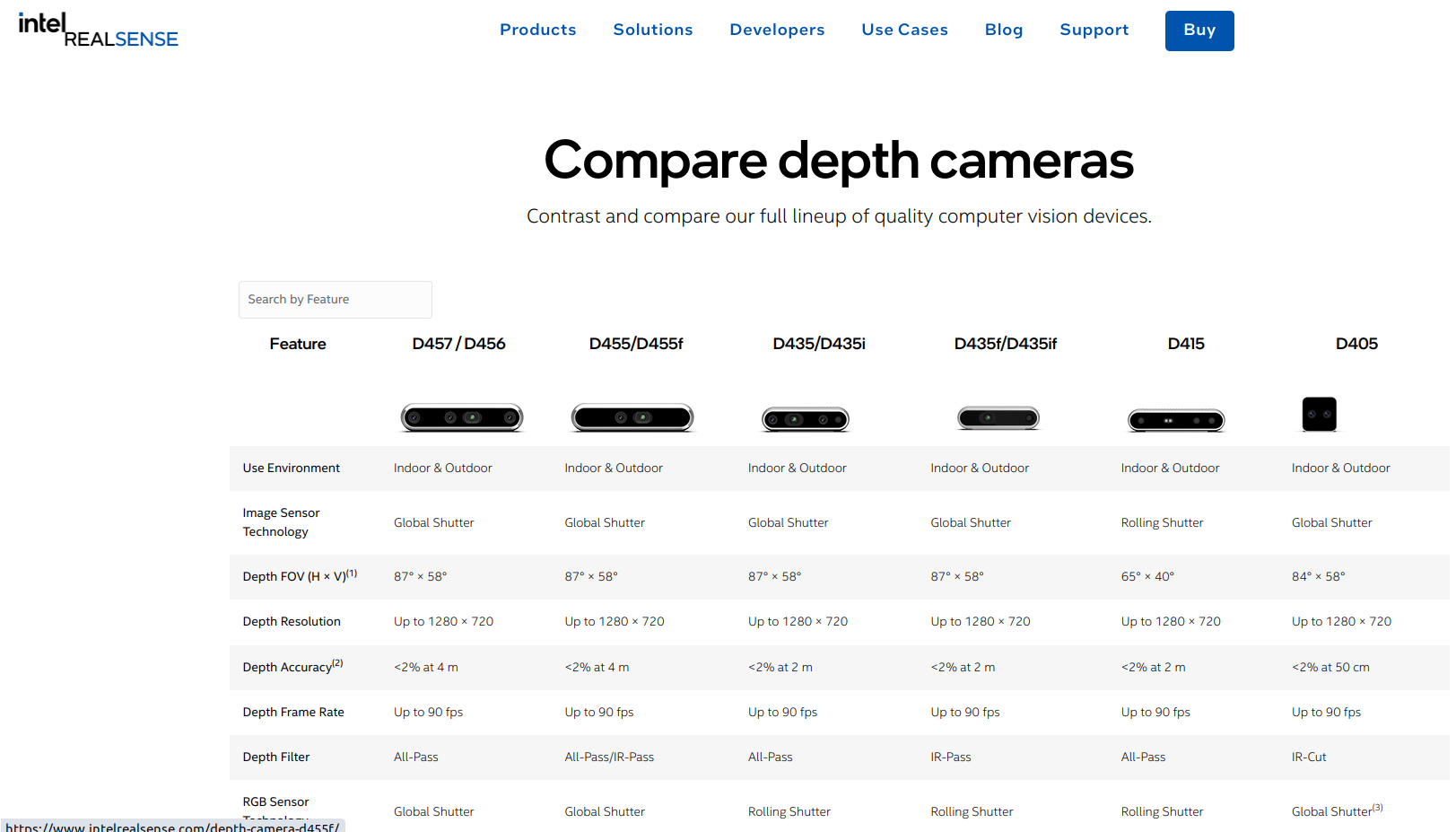Select the Depth Frame Rate row label

tap(293, 713)
